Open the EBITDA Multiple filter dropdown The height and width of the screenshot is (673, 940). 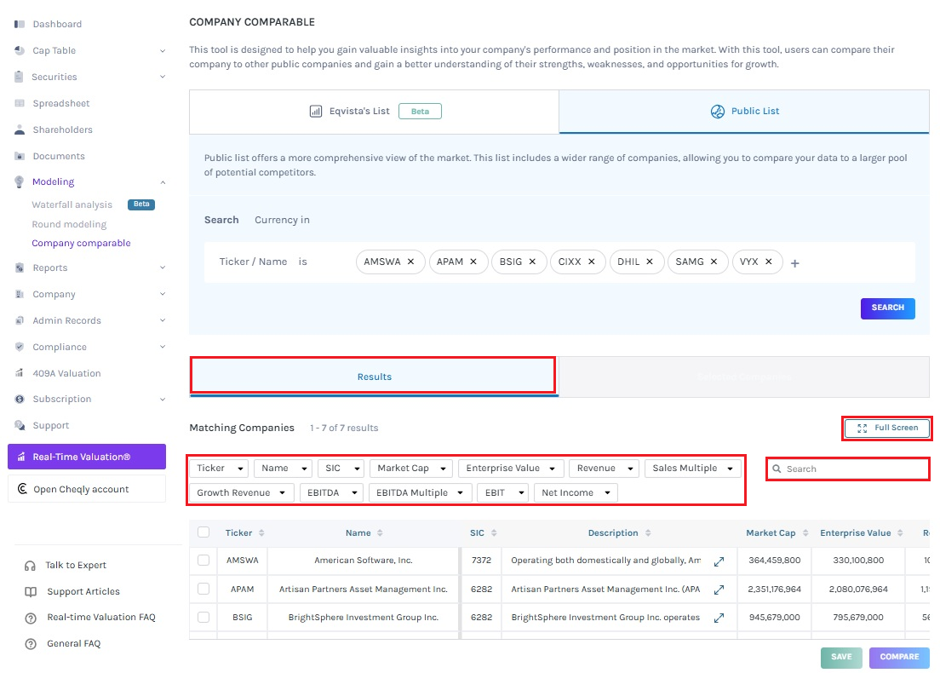point(420,493)
